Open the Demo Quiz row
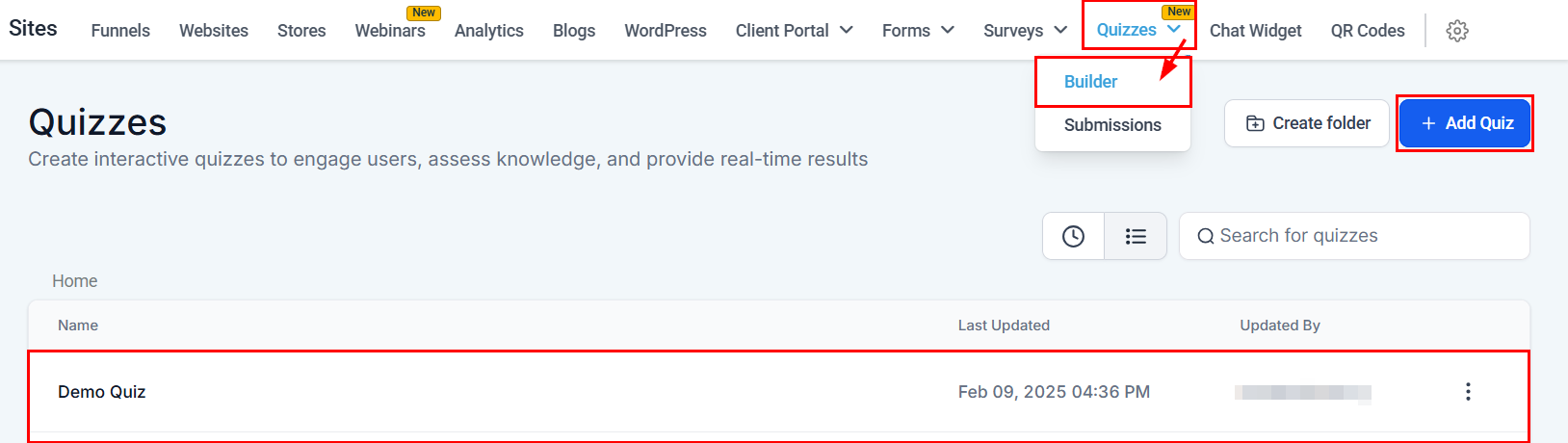 (102, 392)
